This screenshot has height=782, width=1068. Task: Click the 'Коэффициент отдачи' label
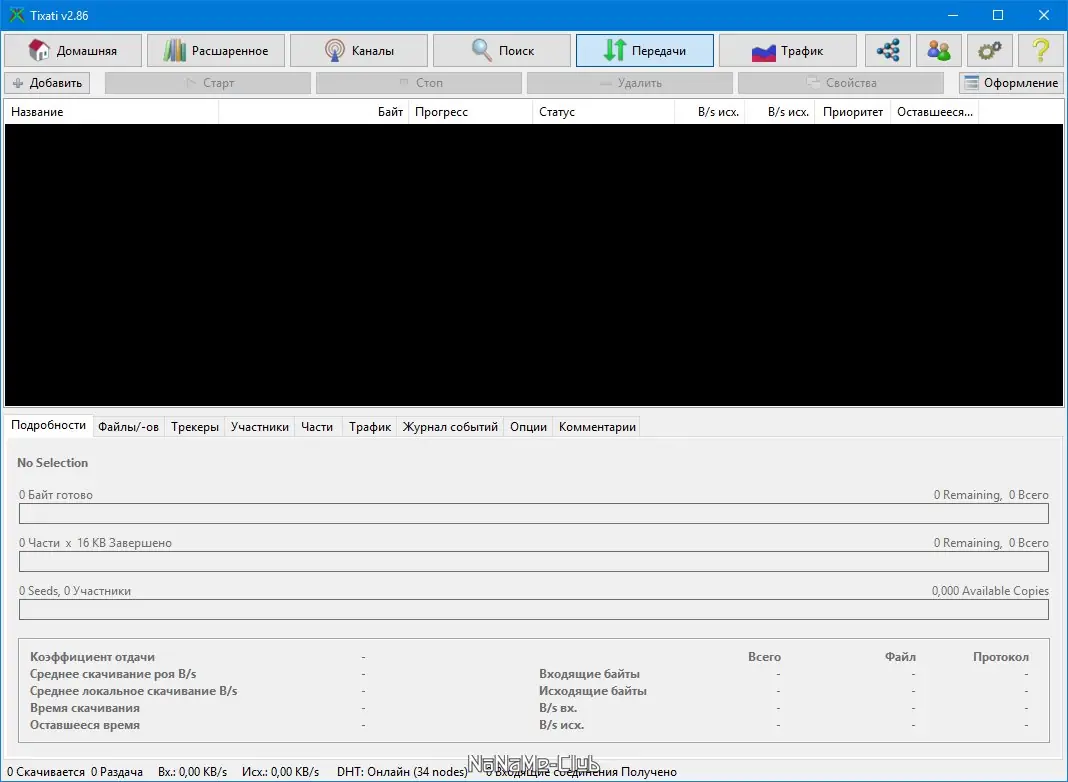(x=92, y=657)
